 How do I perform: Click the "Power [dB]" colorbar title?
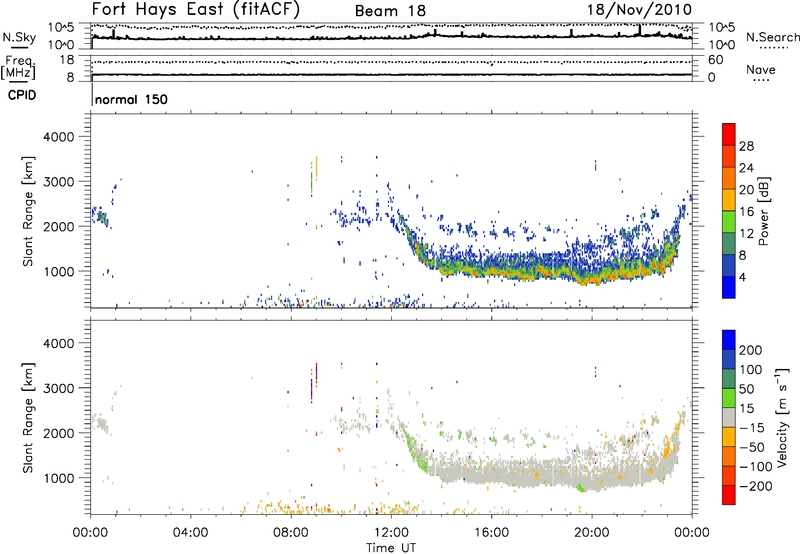(x=763, y=211)
